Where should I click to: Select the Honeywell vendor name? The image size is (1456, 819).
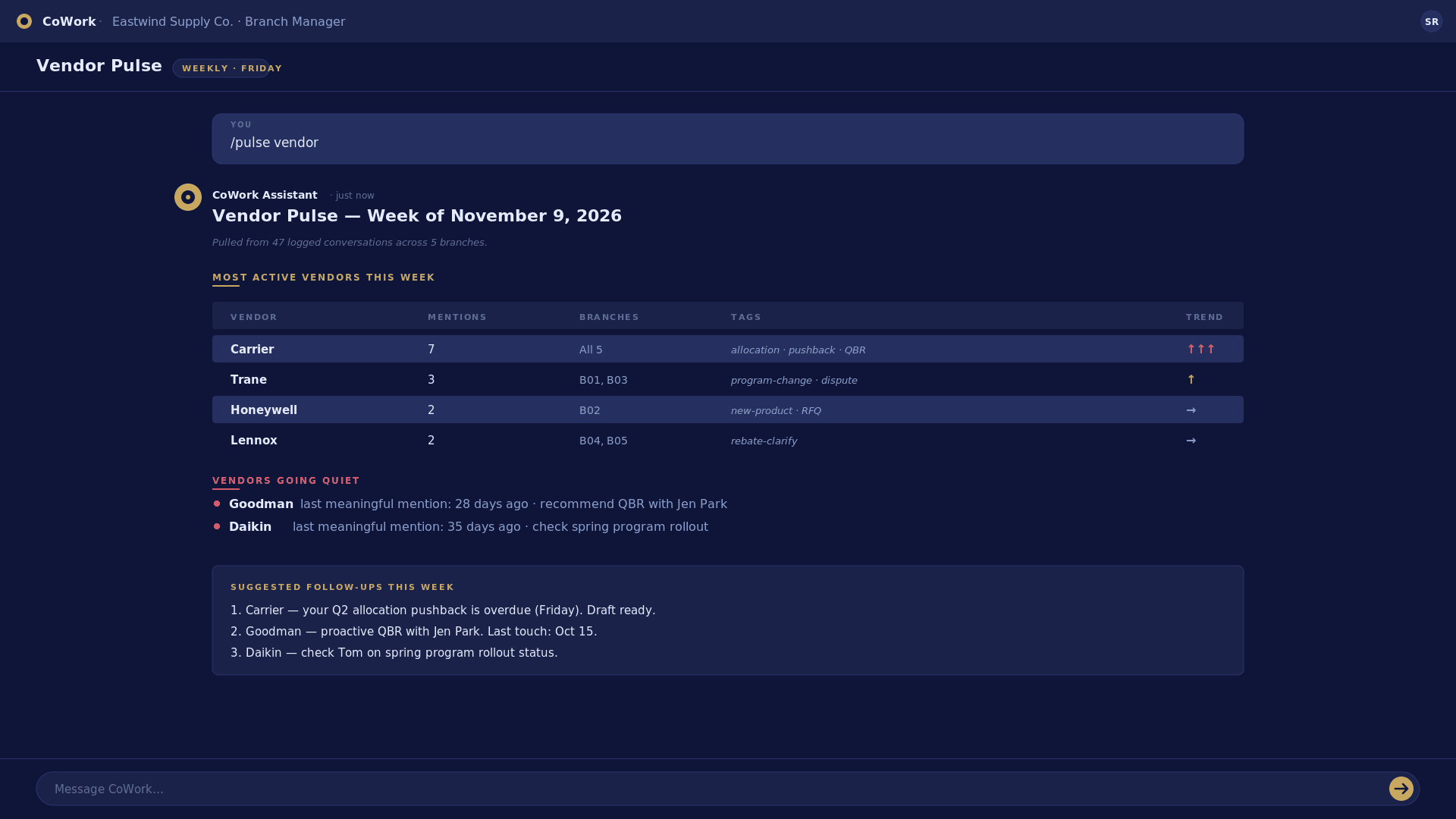click(264, 410)
